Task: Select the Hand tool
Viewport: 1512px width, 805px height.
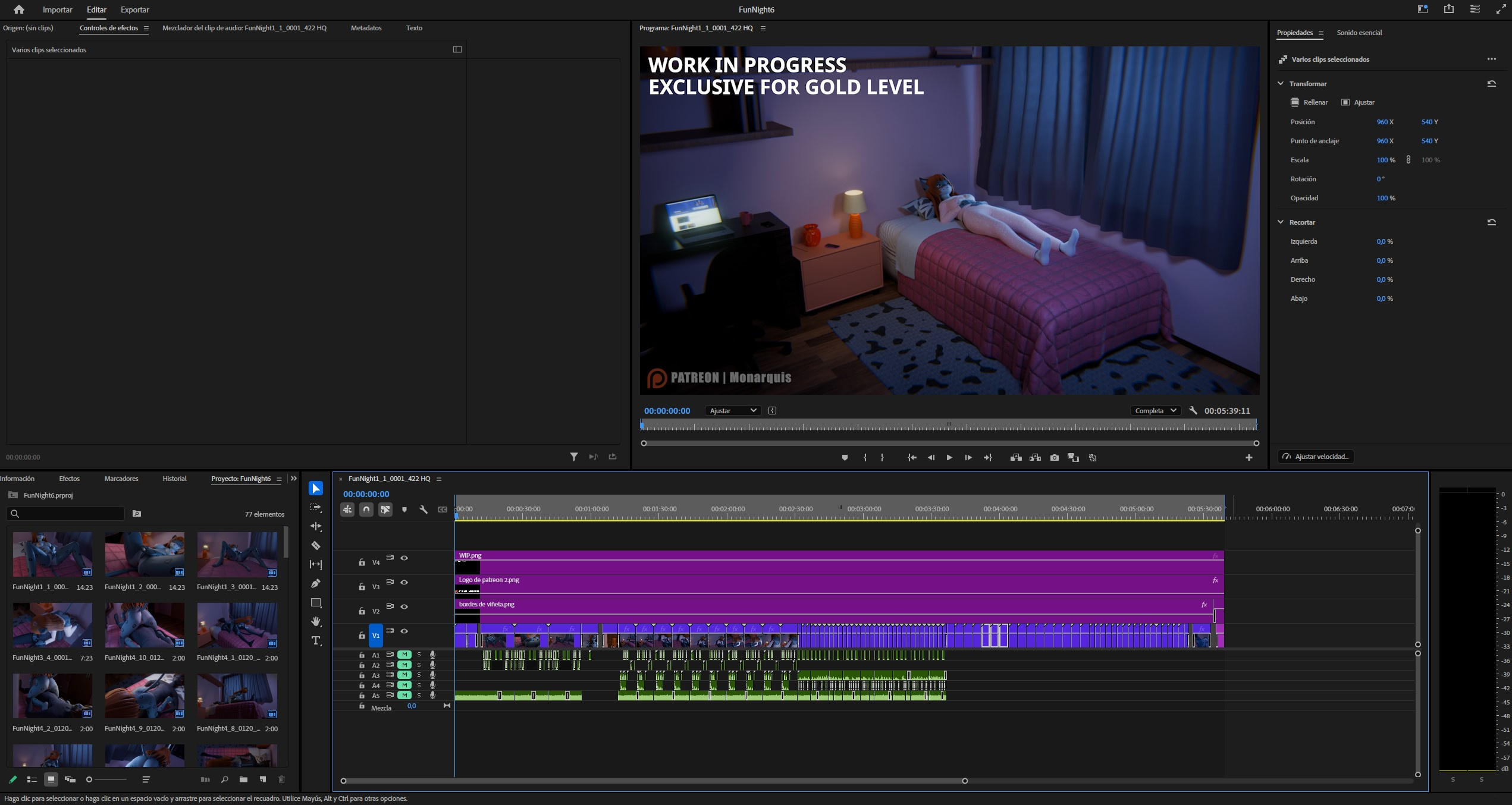Action: [x=316, y=621]
